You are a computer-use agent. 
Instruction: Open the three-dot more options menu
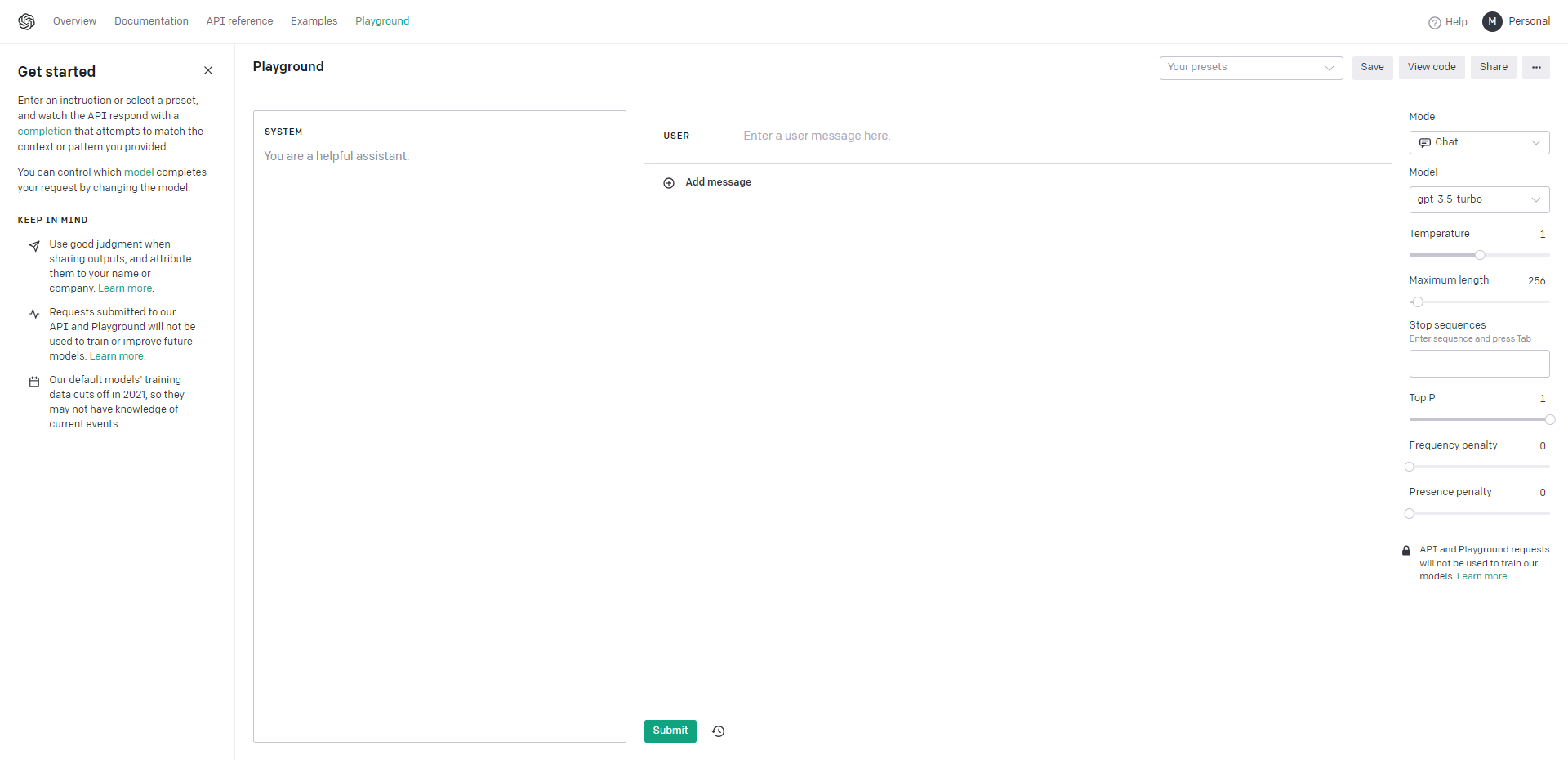(x=1536, y=67)
